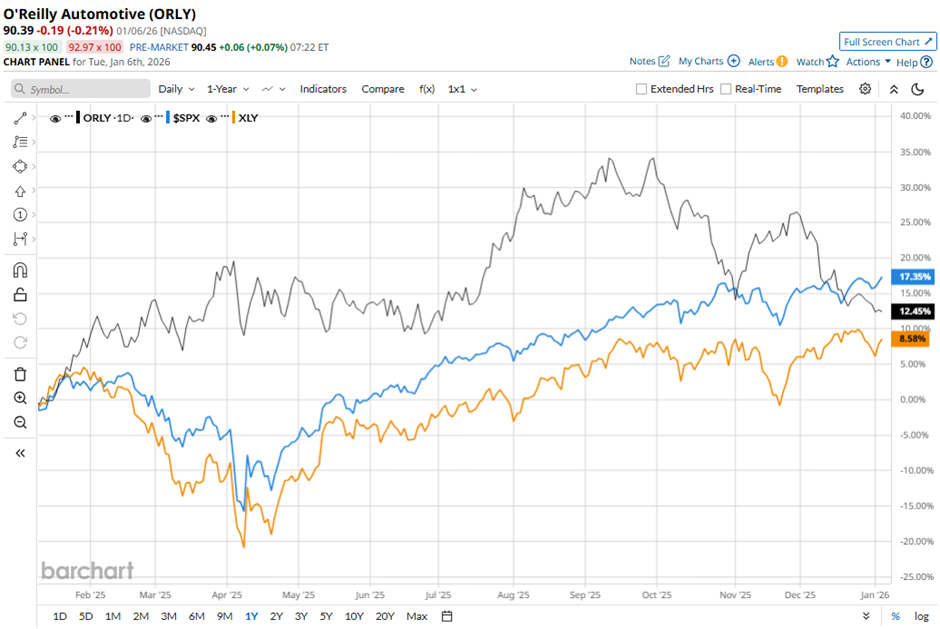
Task: Open My Charts plus icon
Action: (734, 61)
